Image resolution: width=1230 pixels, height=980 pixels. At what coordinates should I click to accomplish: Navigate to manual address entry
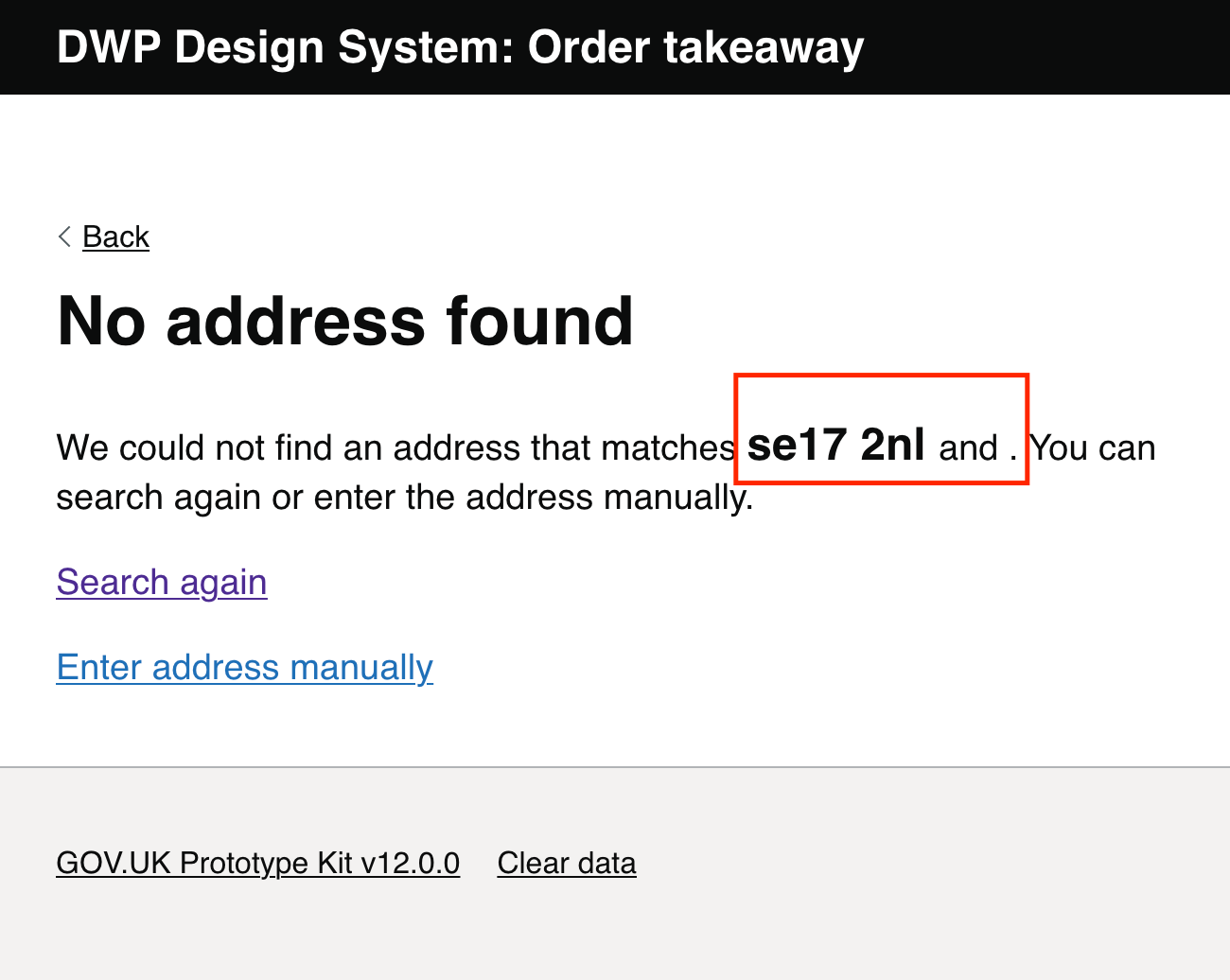[244, 667]
